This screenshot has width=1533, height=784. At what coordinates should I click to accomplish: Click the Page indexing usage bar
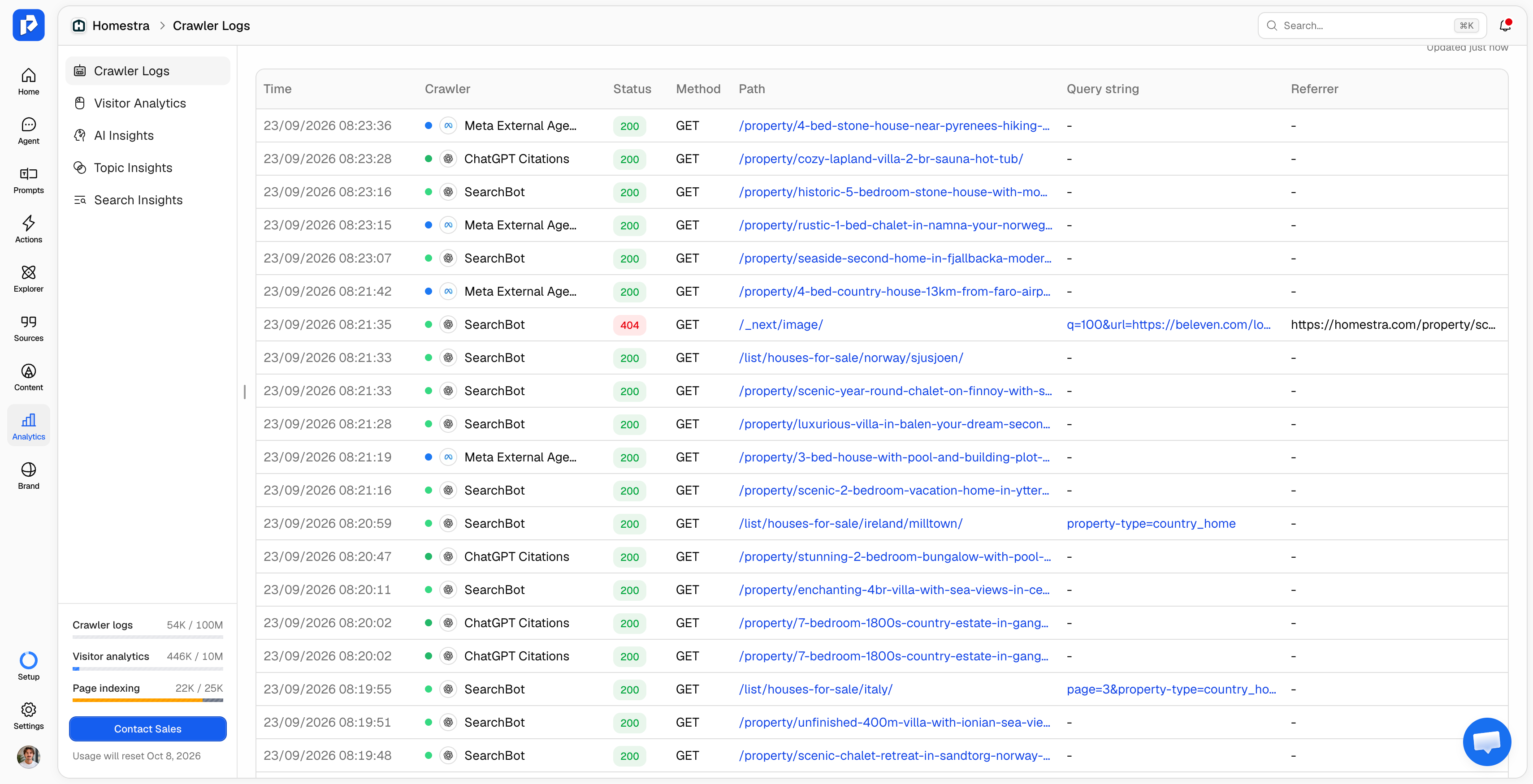[x=147, y=700]
